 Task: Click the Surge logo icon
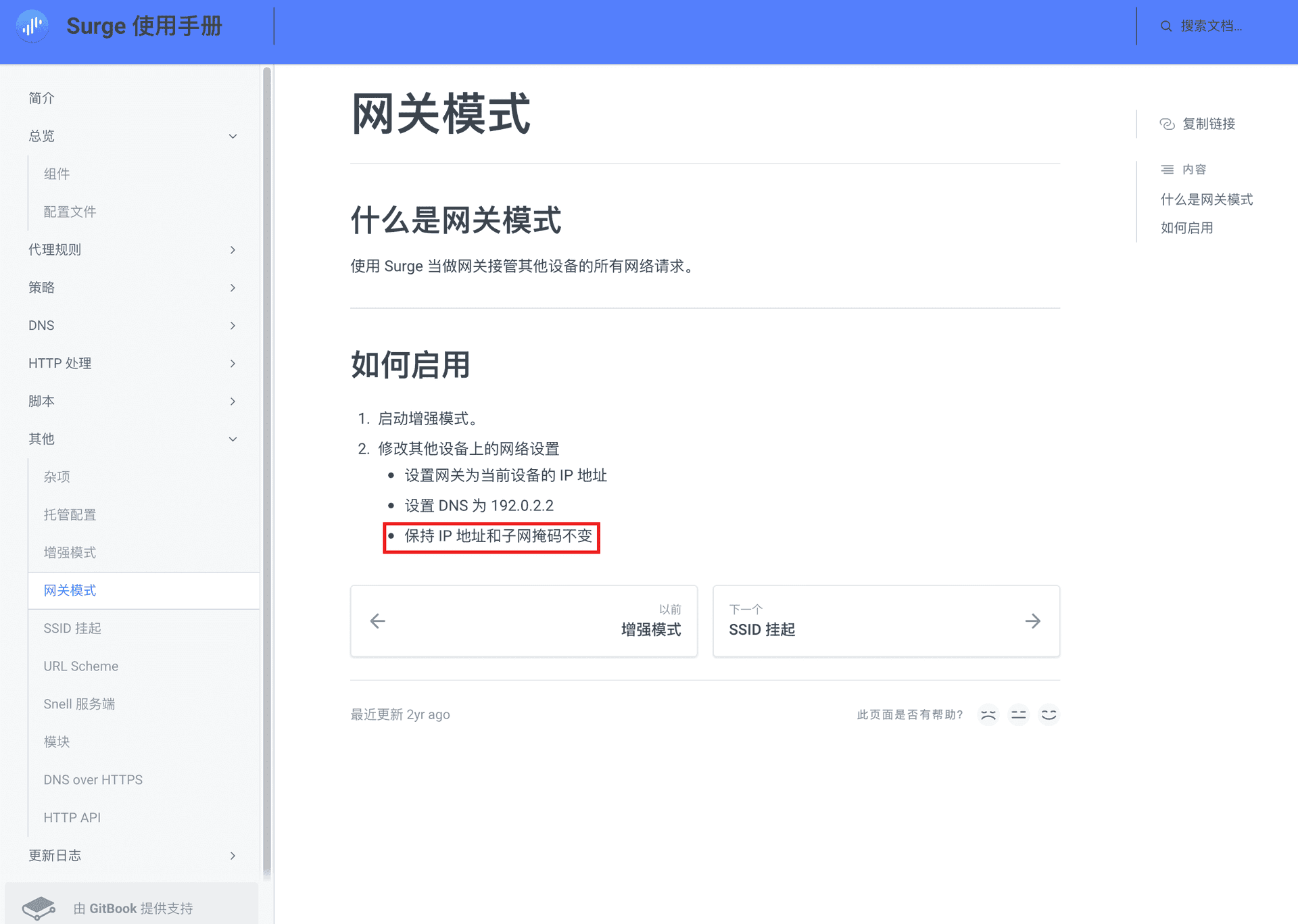[32, 26]
